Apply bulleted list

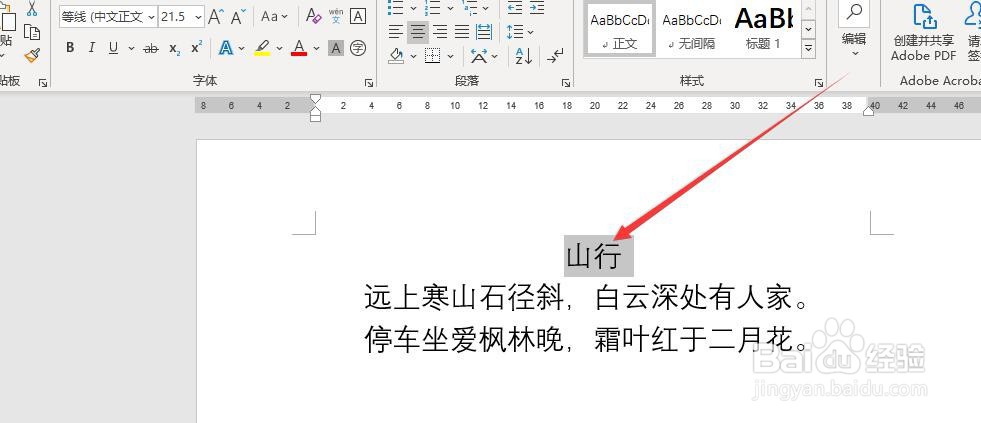tap(396, 8)
